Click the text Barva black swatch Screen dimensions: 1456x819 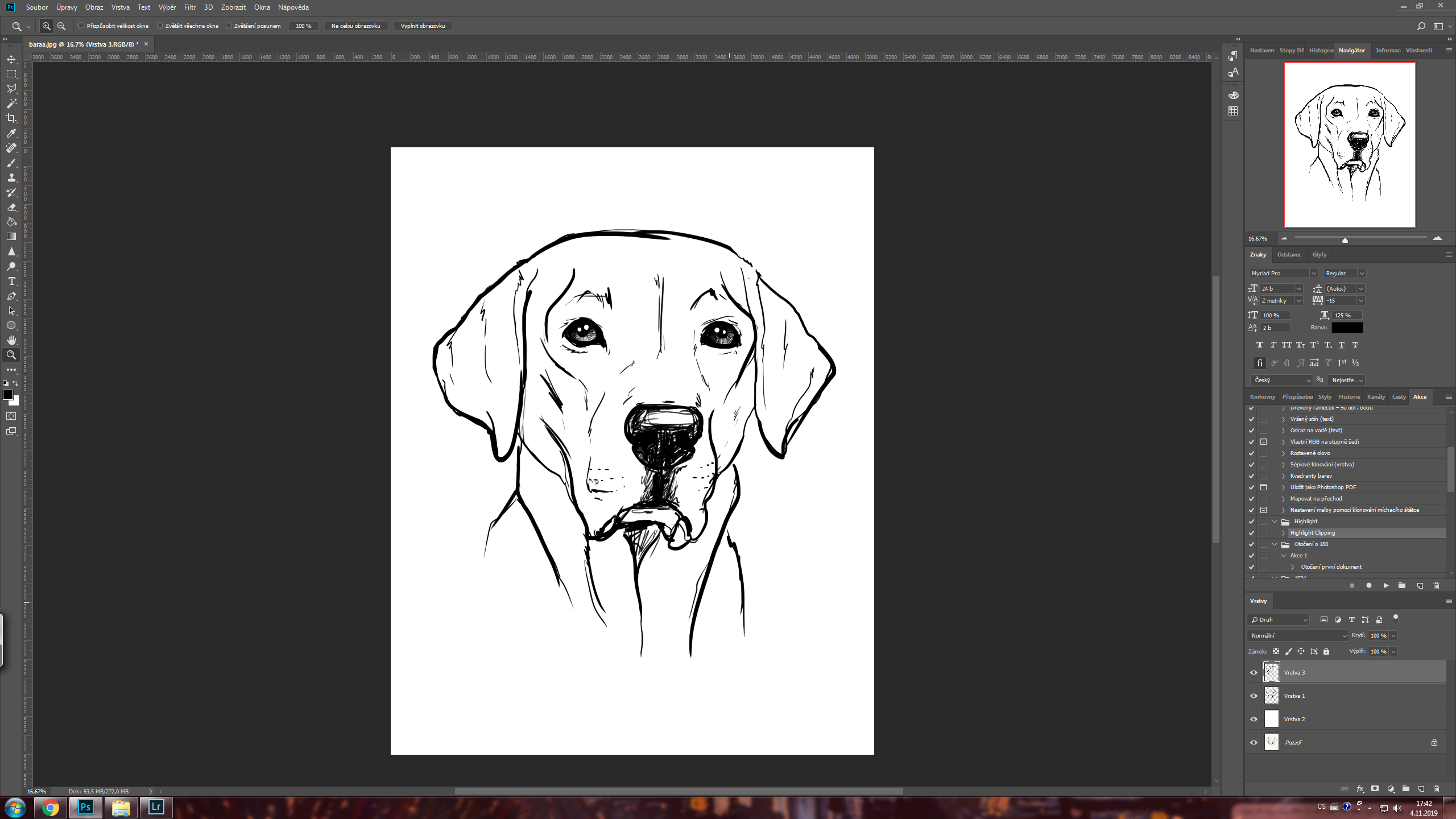[1347, 328]
